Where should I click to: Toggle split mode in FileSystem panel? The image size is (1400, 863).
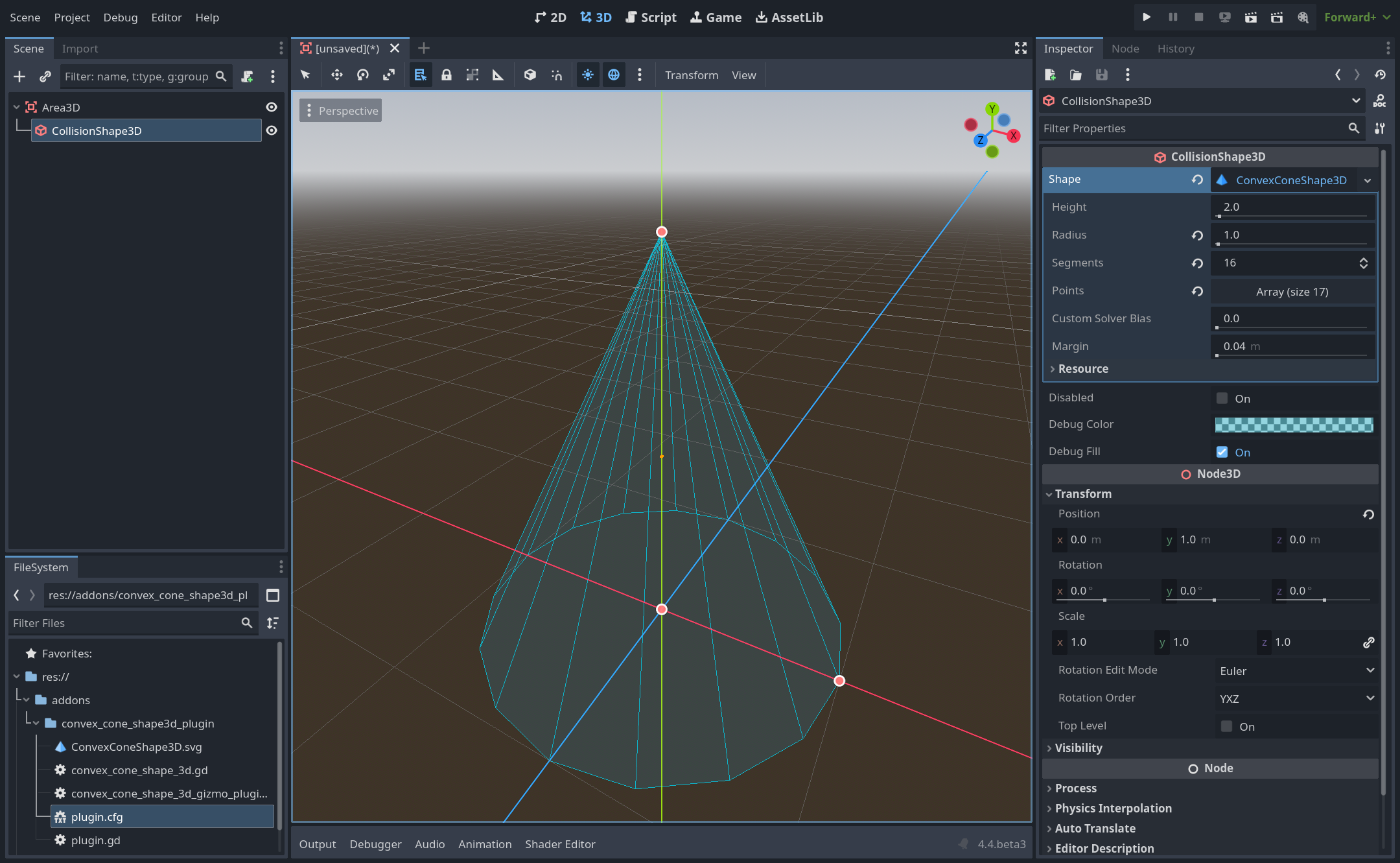coord(273,595)
